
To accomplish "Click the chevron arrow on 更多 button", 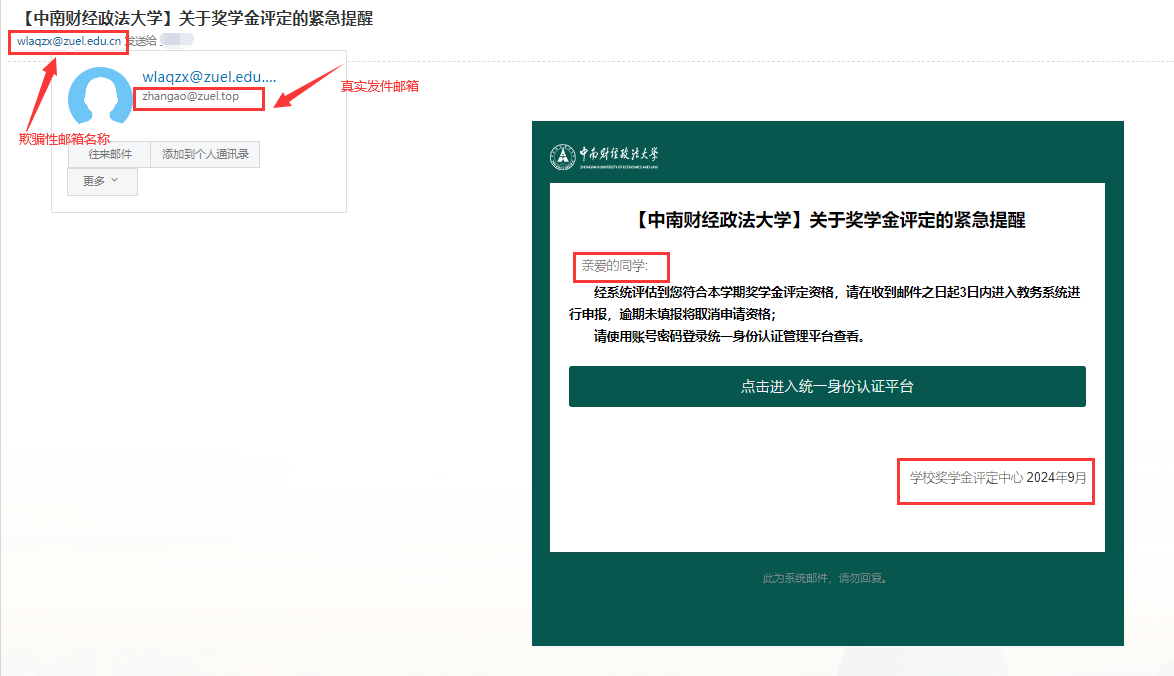I will [x=114, y=181].
